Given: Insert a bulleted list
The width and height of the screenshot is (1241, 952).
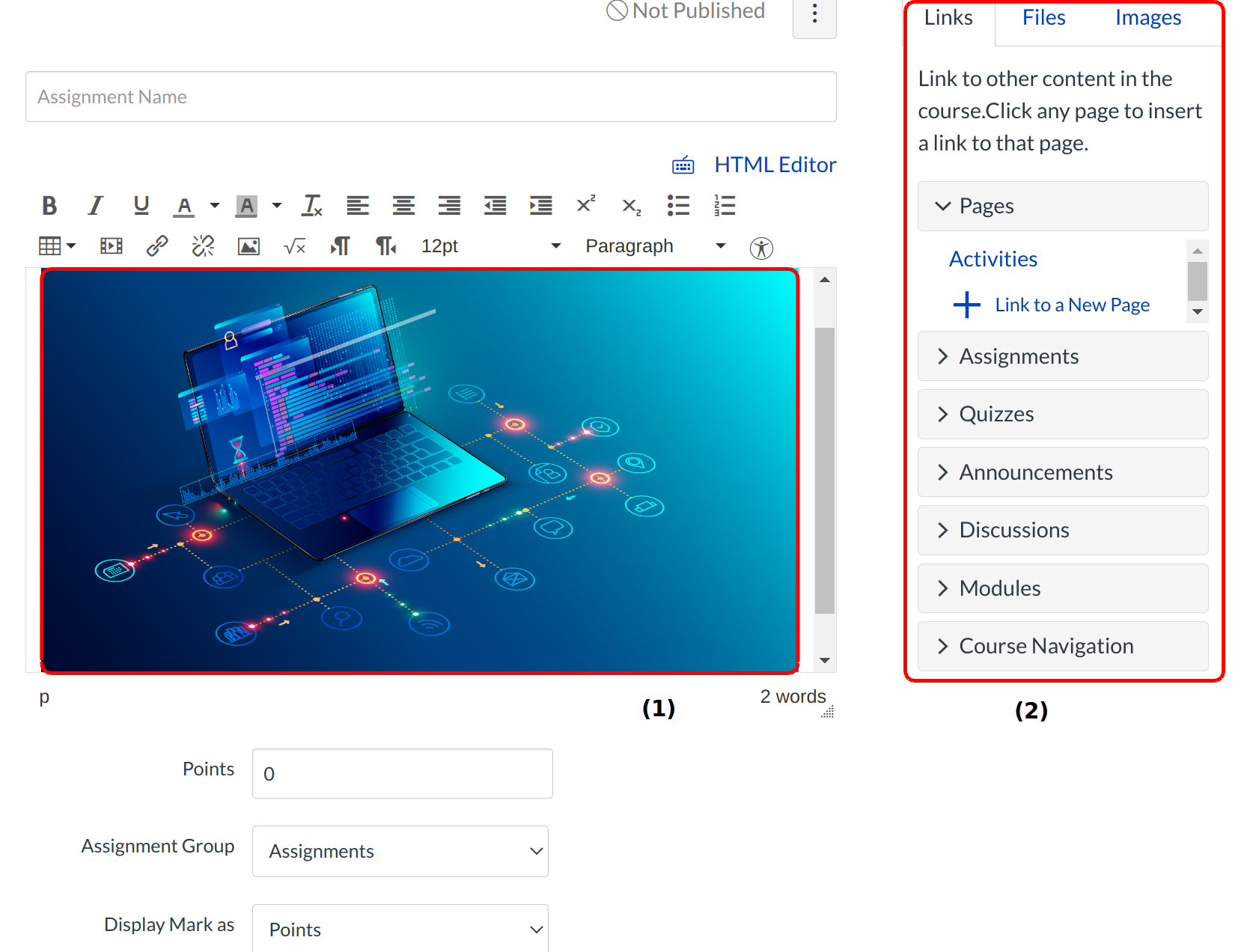Looking at the screenshot, I should click(678, 206).
